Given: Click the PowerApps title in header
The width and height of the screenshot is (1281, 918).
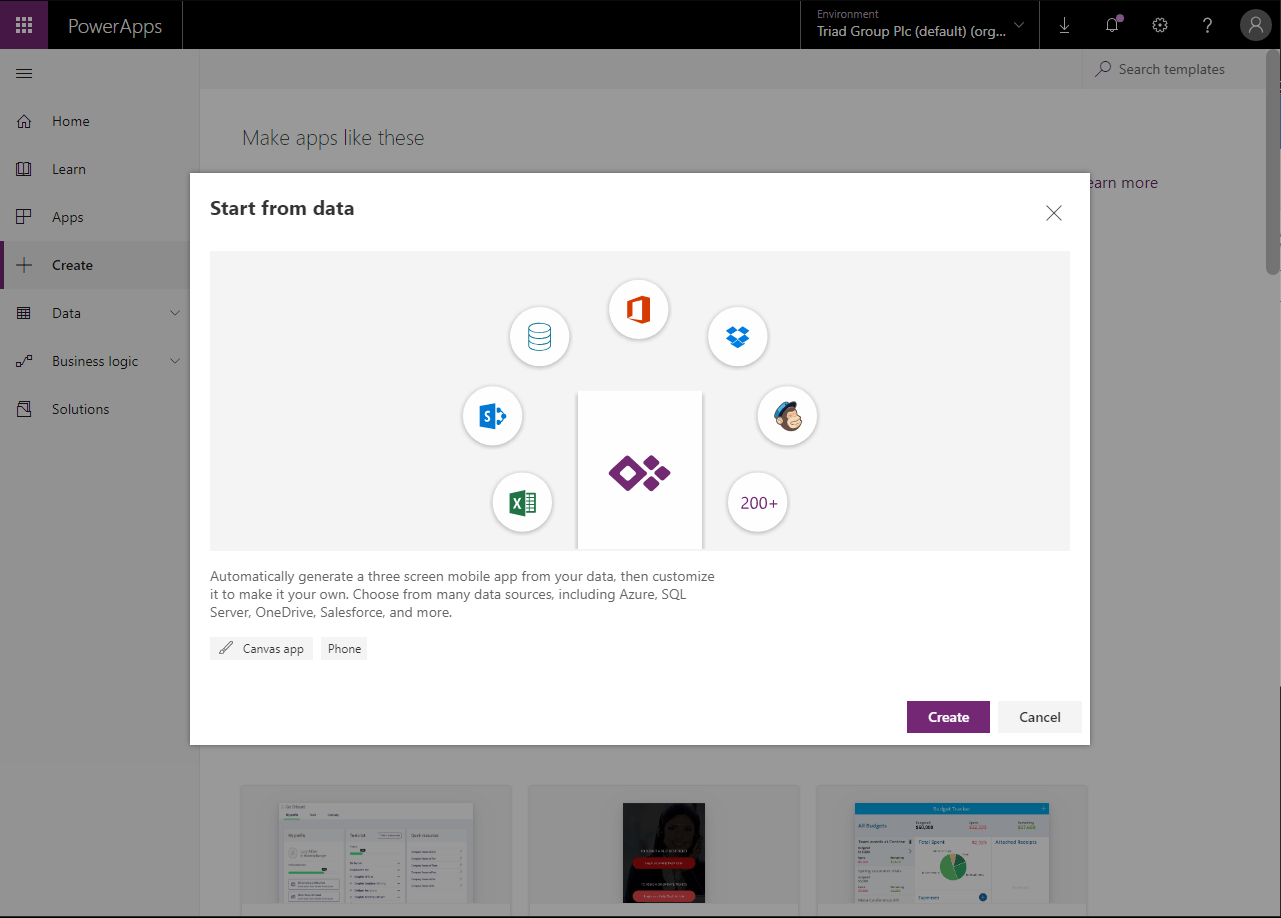Looking at the screenshot, I should click(115, 25).
